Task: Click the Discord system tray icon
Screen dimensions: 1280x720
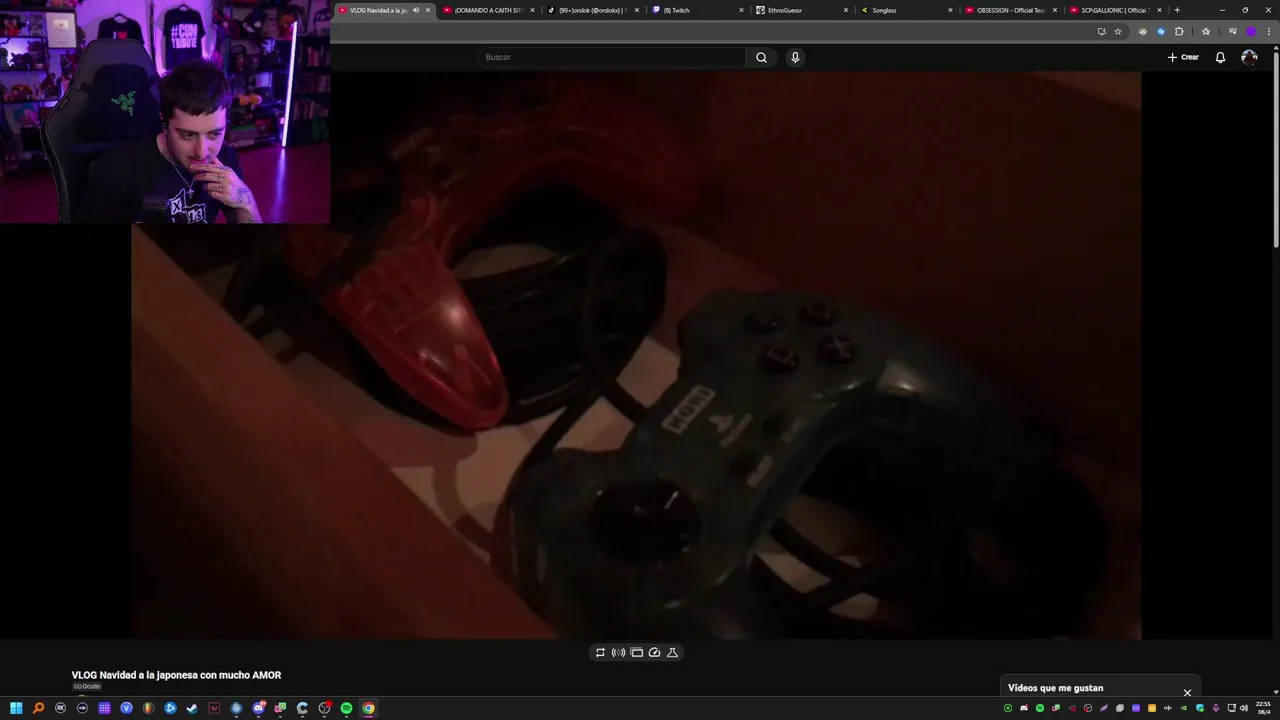Action: click(x=1024, y=708)
